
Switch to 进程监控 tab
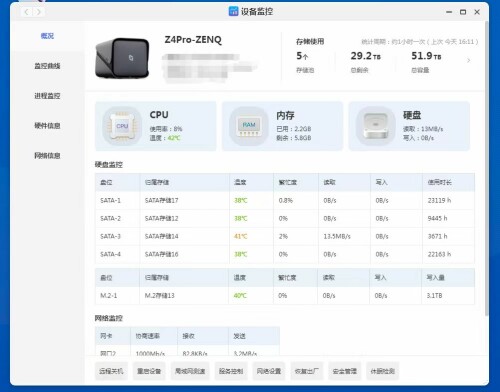[47, 96]
